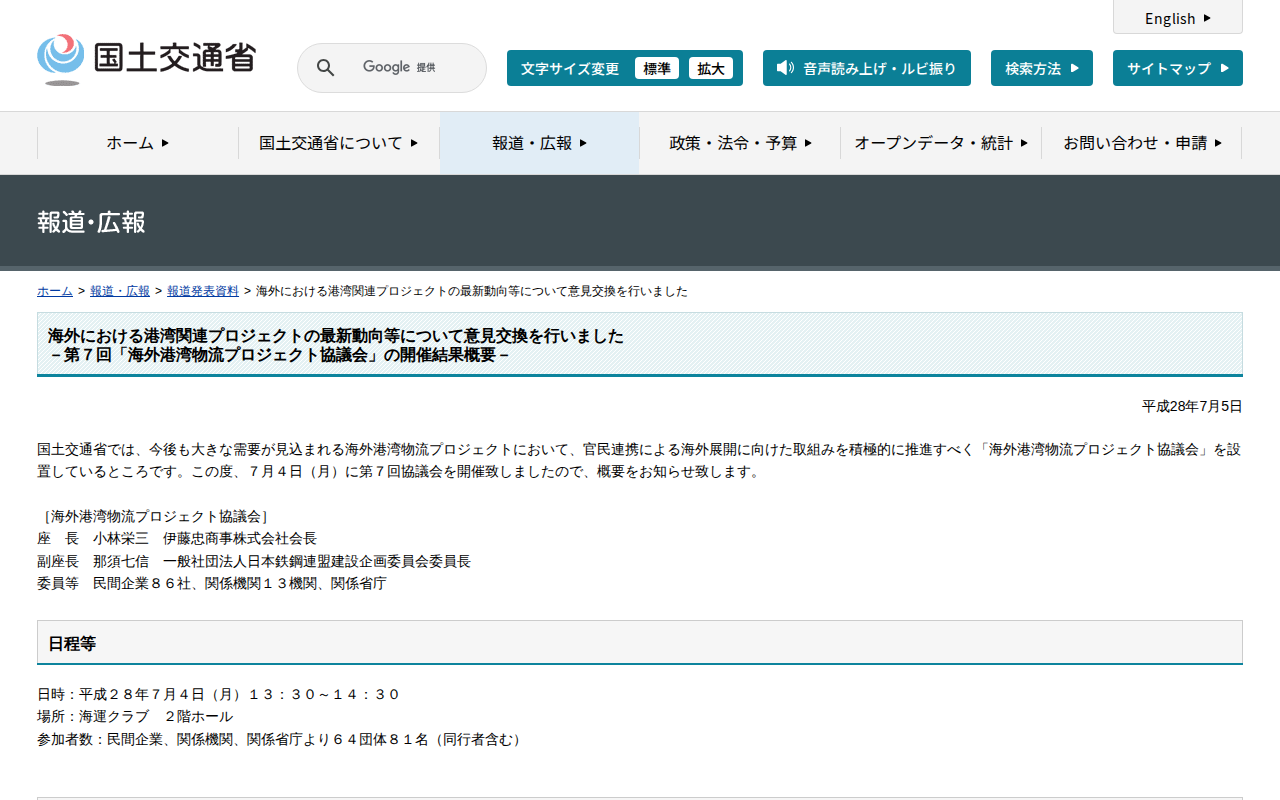Expand 国土交通省について menu
The image size is (1280, 800).
coord(339,143)
